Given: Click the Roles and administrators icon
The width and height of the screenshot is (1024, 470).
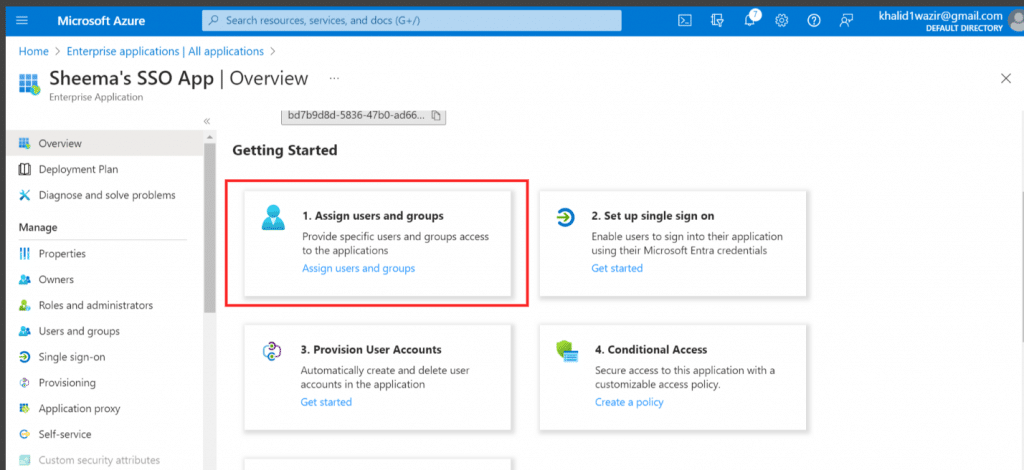Looking at the screenshot, I should point(25,306).
